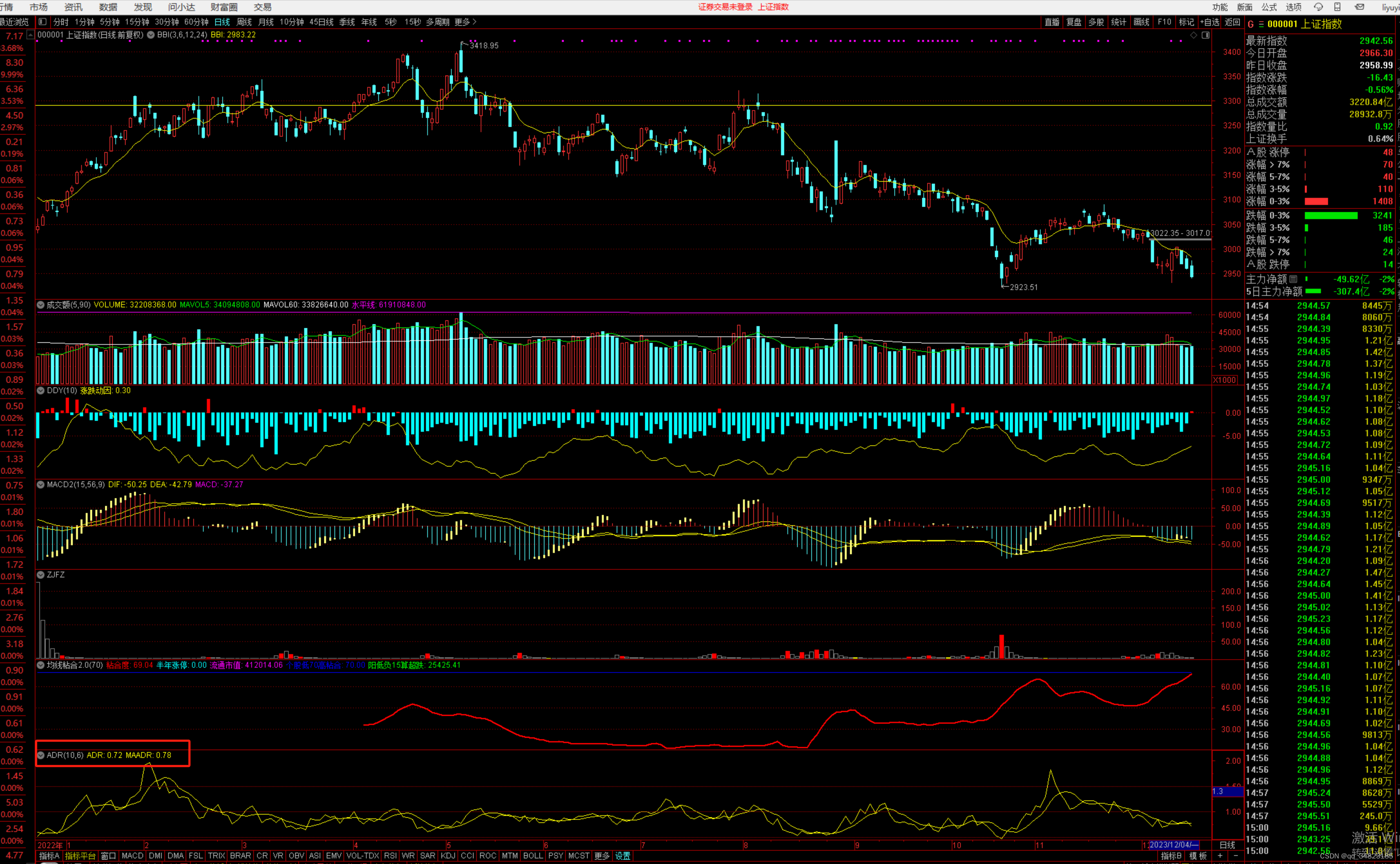The height and width of the screenshot is (864, 1400).
Task: Select the KDJ indicator in bottom bar
Action: [448, 855]
